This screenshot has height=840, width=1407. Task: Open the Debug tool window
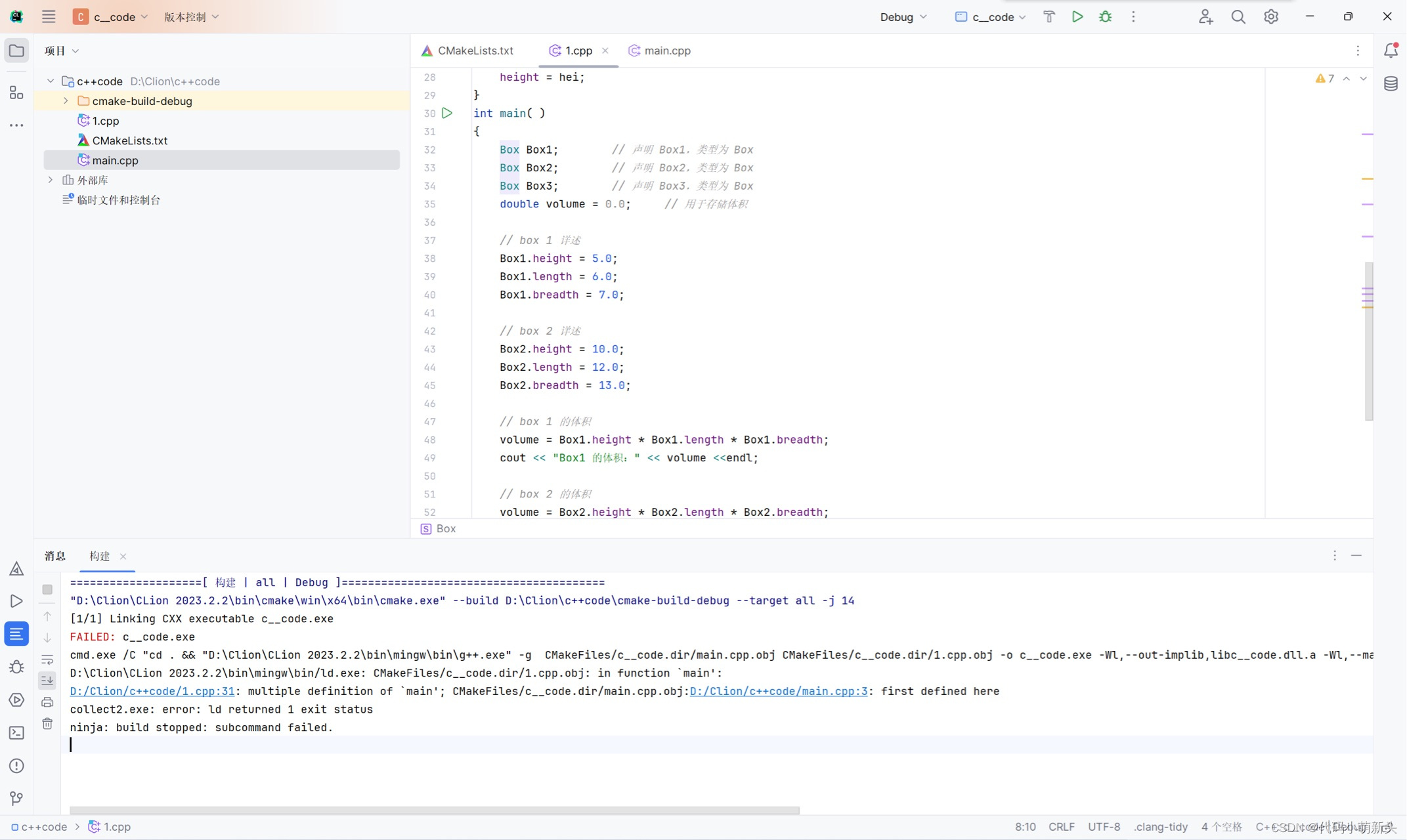coord(16,667)
